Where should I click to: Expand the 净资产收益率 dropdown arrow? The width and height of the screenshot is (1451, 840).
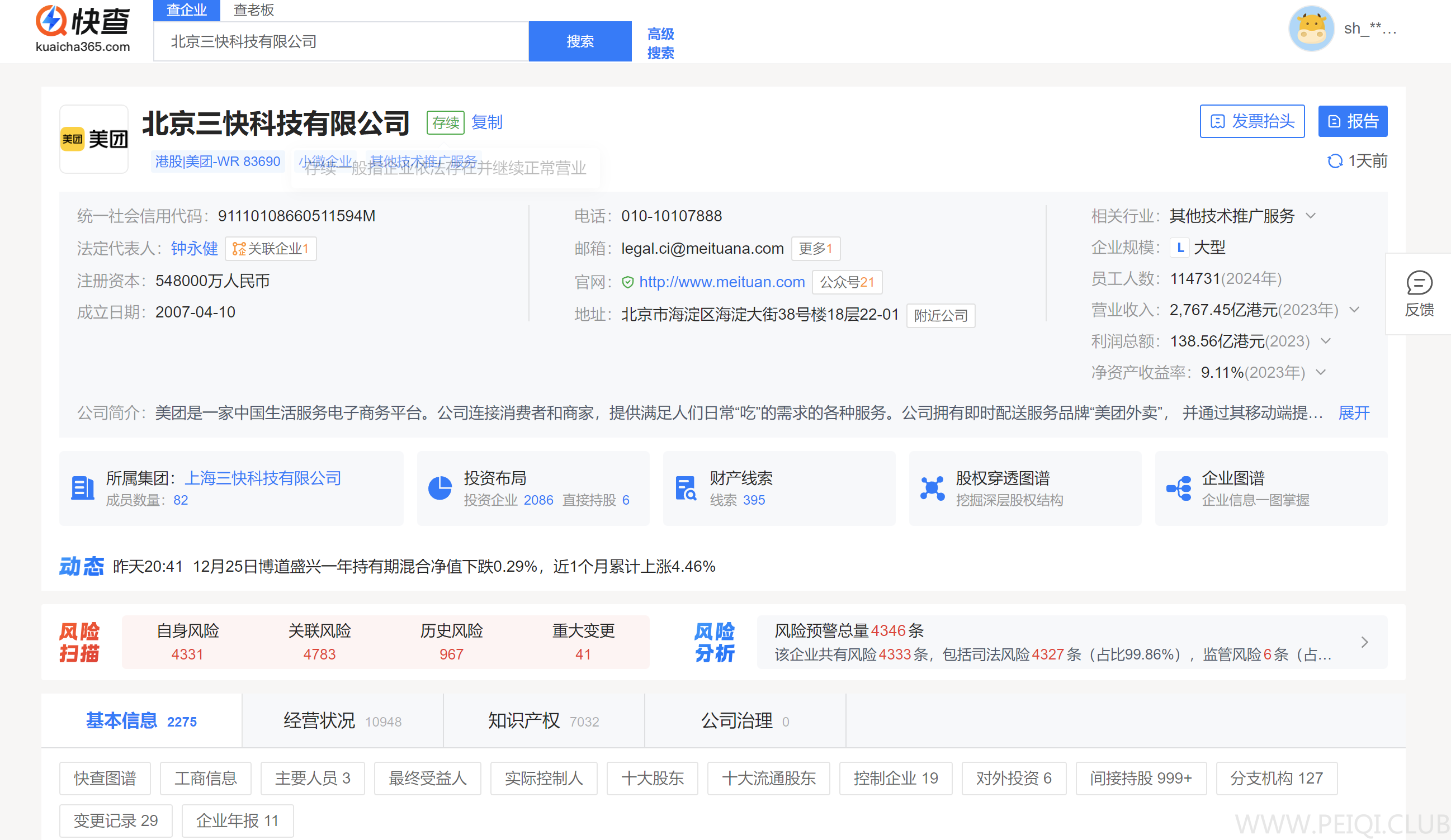point(1321,372)
